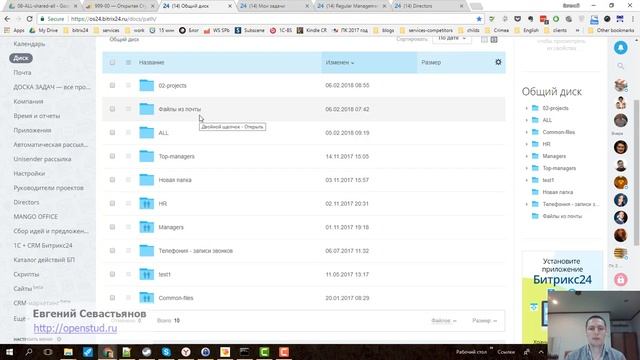Click the shared HR folder icon
The width and height of the screenshot is (640, 360).
(x=147, y=203)
